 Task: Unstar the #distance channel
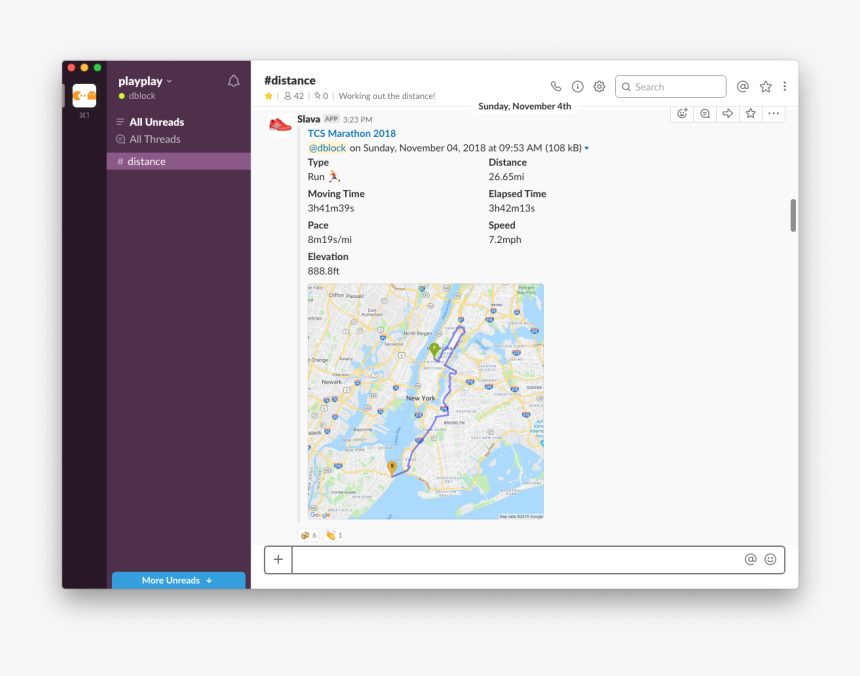pos(268,96)
